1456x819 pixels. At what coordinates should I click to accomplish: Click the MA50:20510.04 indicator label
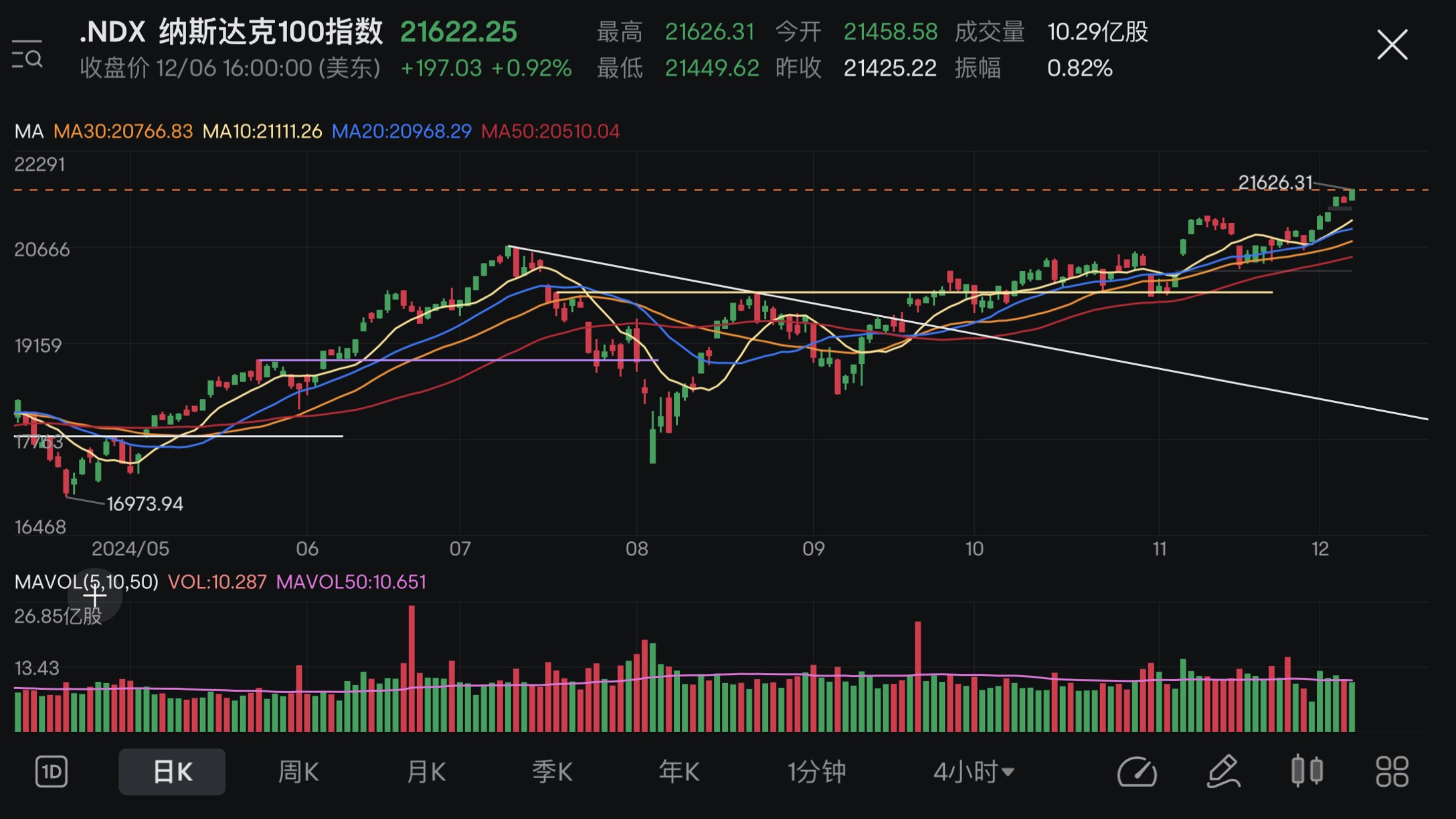pos(551,131)
